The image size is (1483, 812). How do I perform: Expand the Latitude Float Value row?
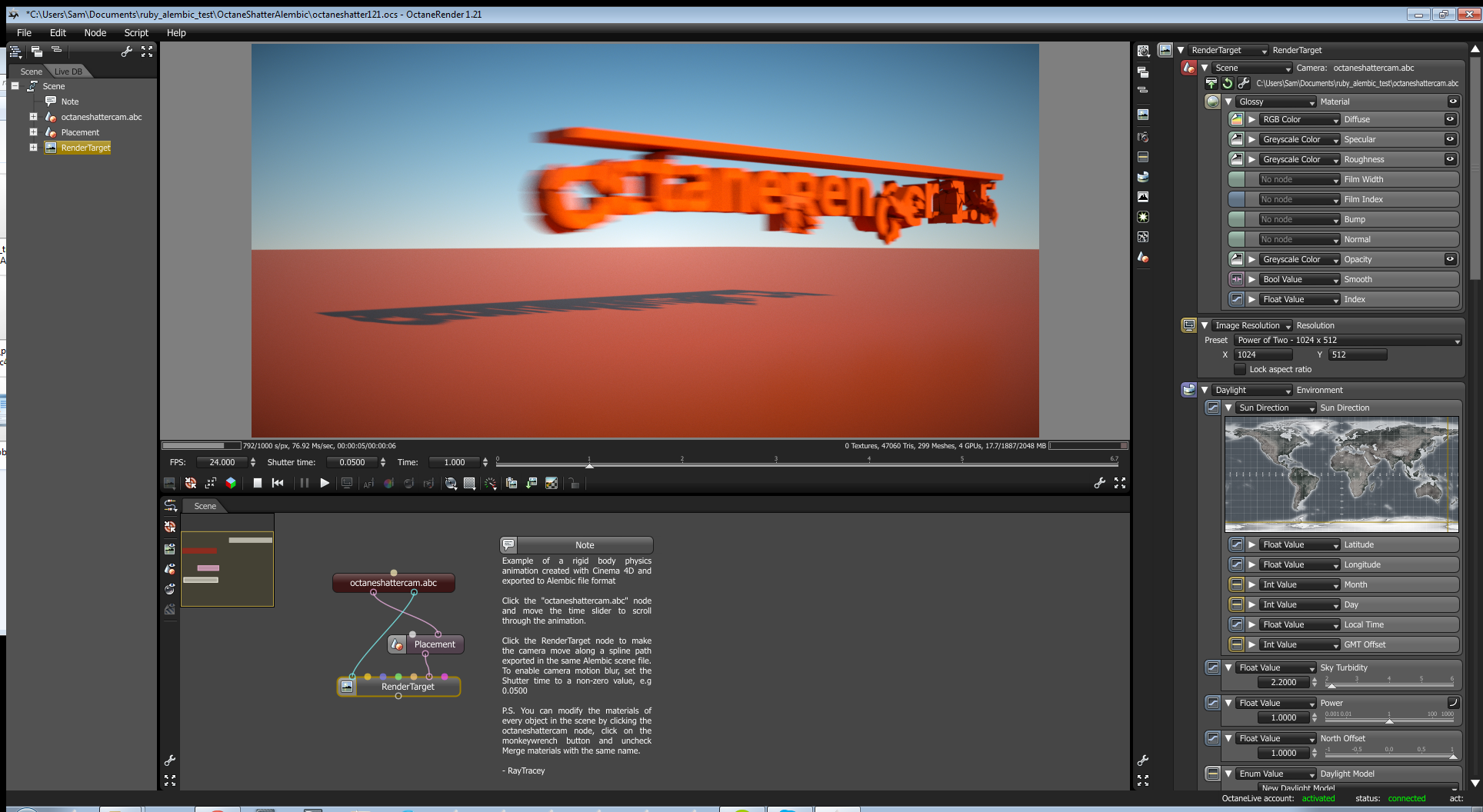click(x=1252, y=544)
